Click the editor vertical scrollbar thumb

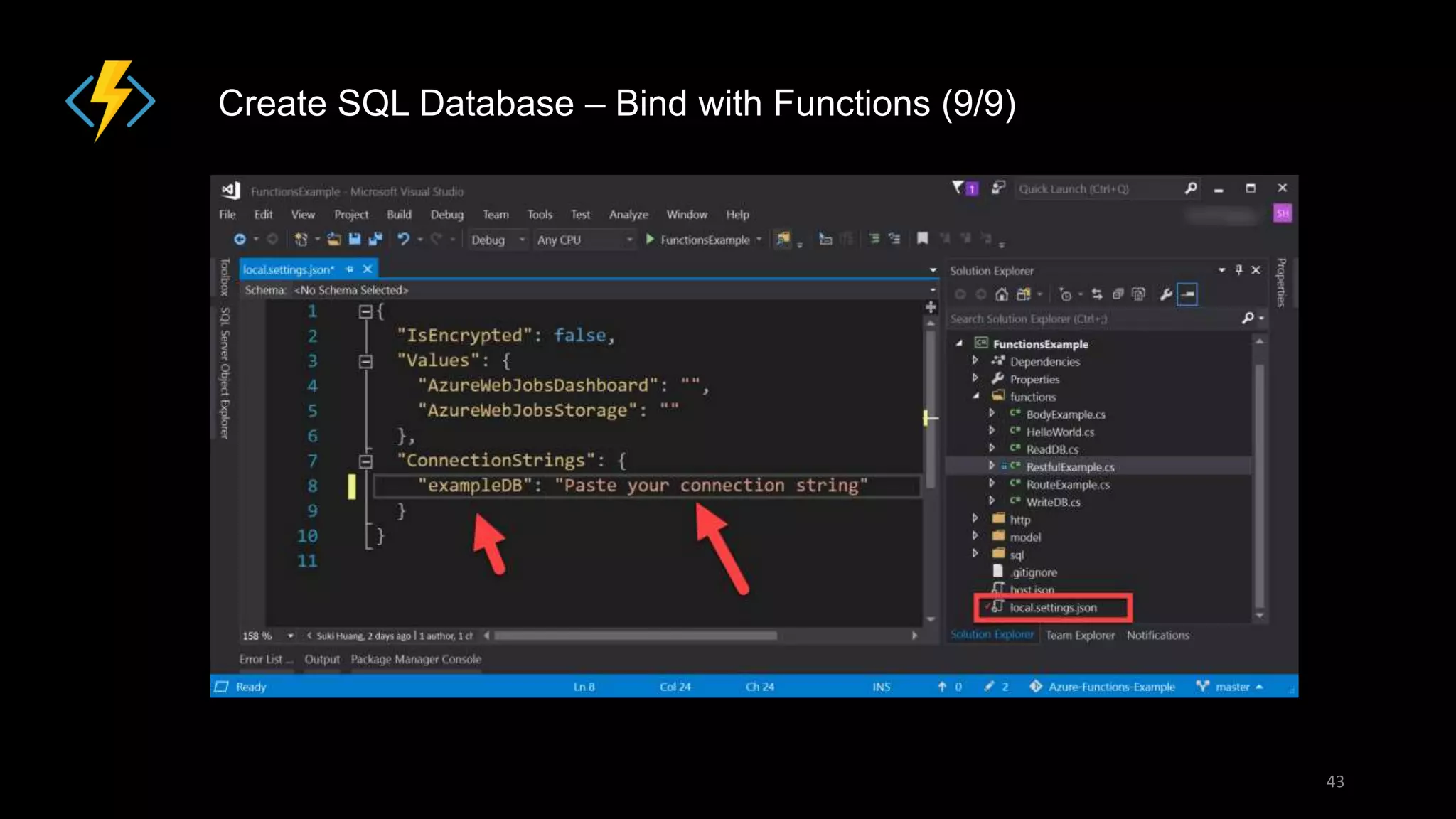coord(931,409)
